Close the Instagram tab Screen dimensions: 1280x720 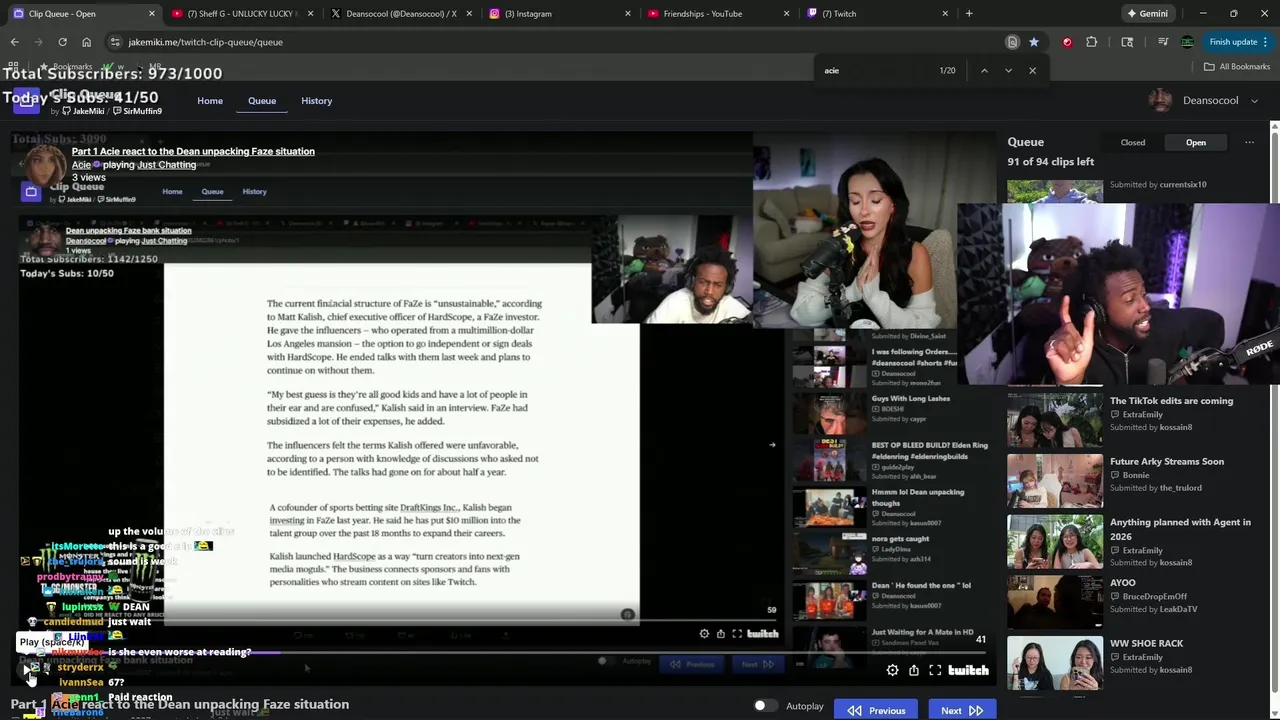pos(628,14)
